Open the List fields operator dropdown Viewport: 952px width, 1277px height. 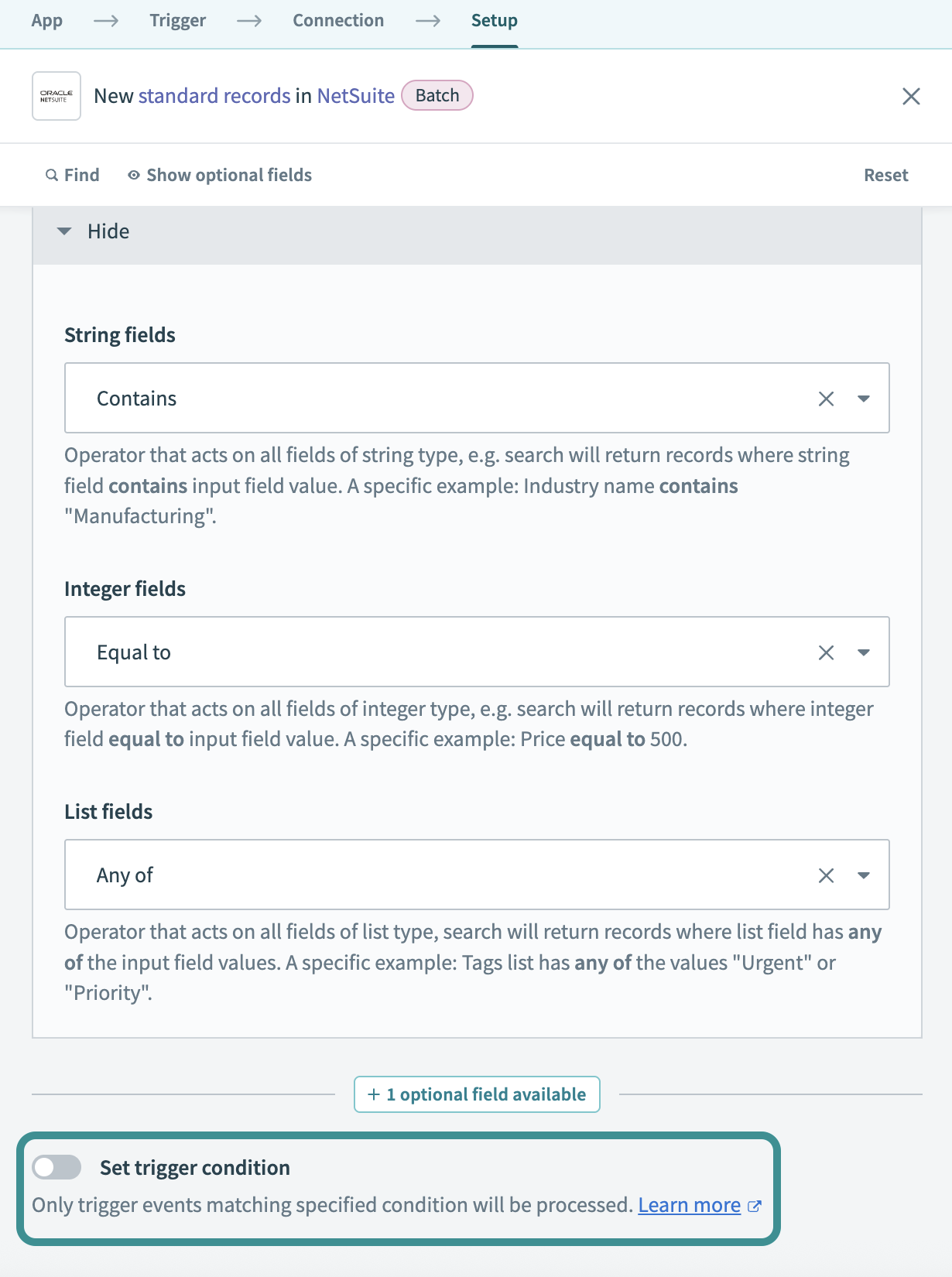point(864,875)
